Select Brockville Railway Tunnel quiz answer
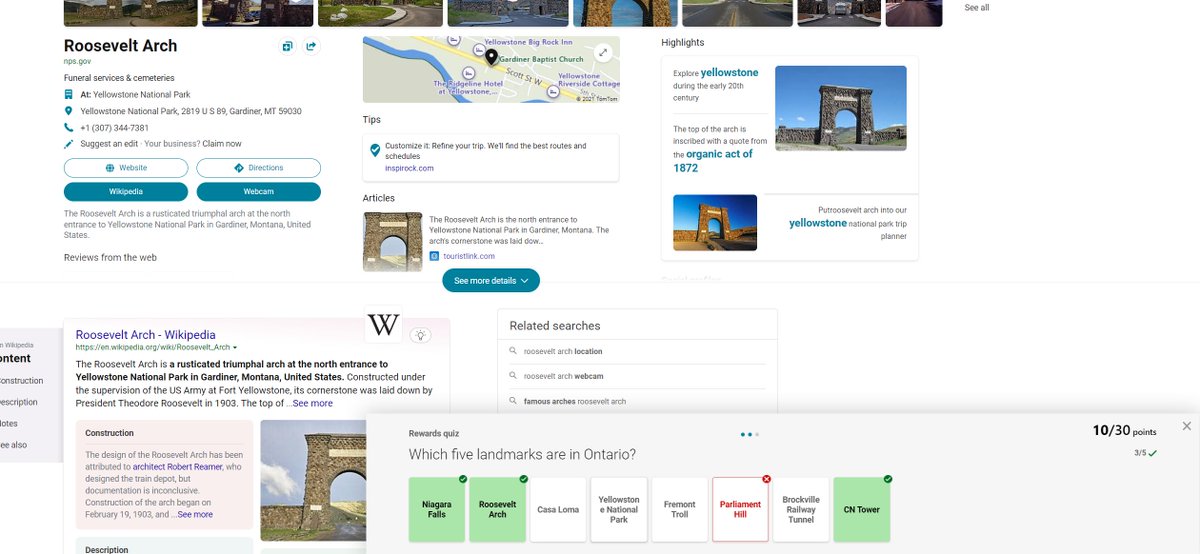The width and height of the screenshot is (1200, 554). [801, 510]
